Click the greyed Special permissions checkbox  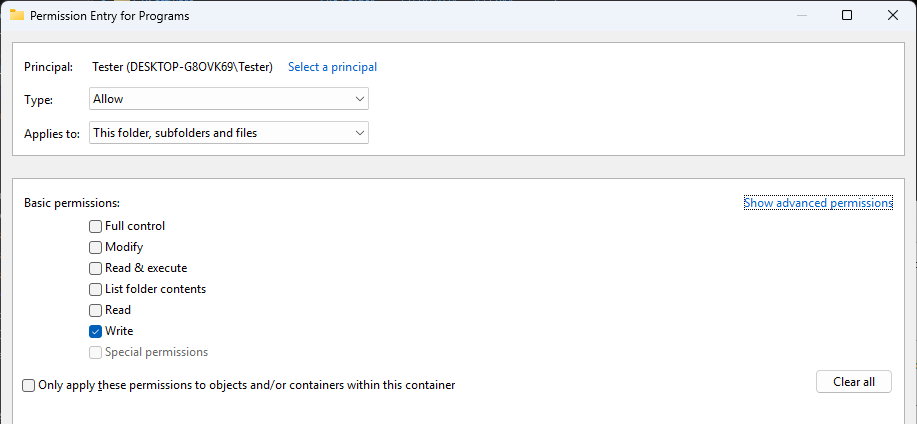pyautogui.click(x=95, y=353)
